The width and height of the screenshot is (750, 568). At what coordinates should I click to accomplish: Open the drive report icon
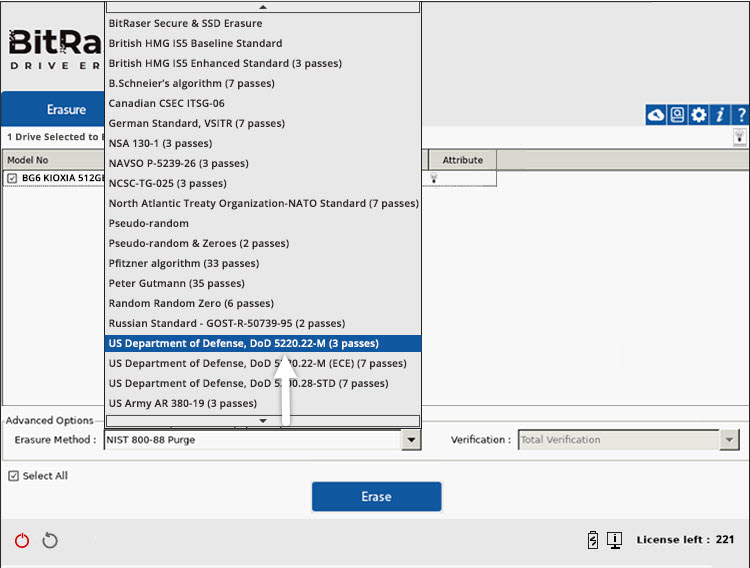pos(677,115)
